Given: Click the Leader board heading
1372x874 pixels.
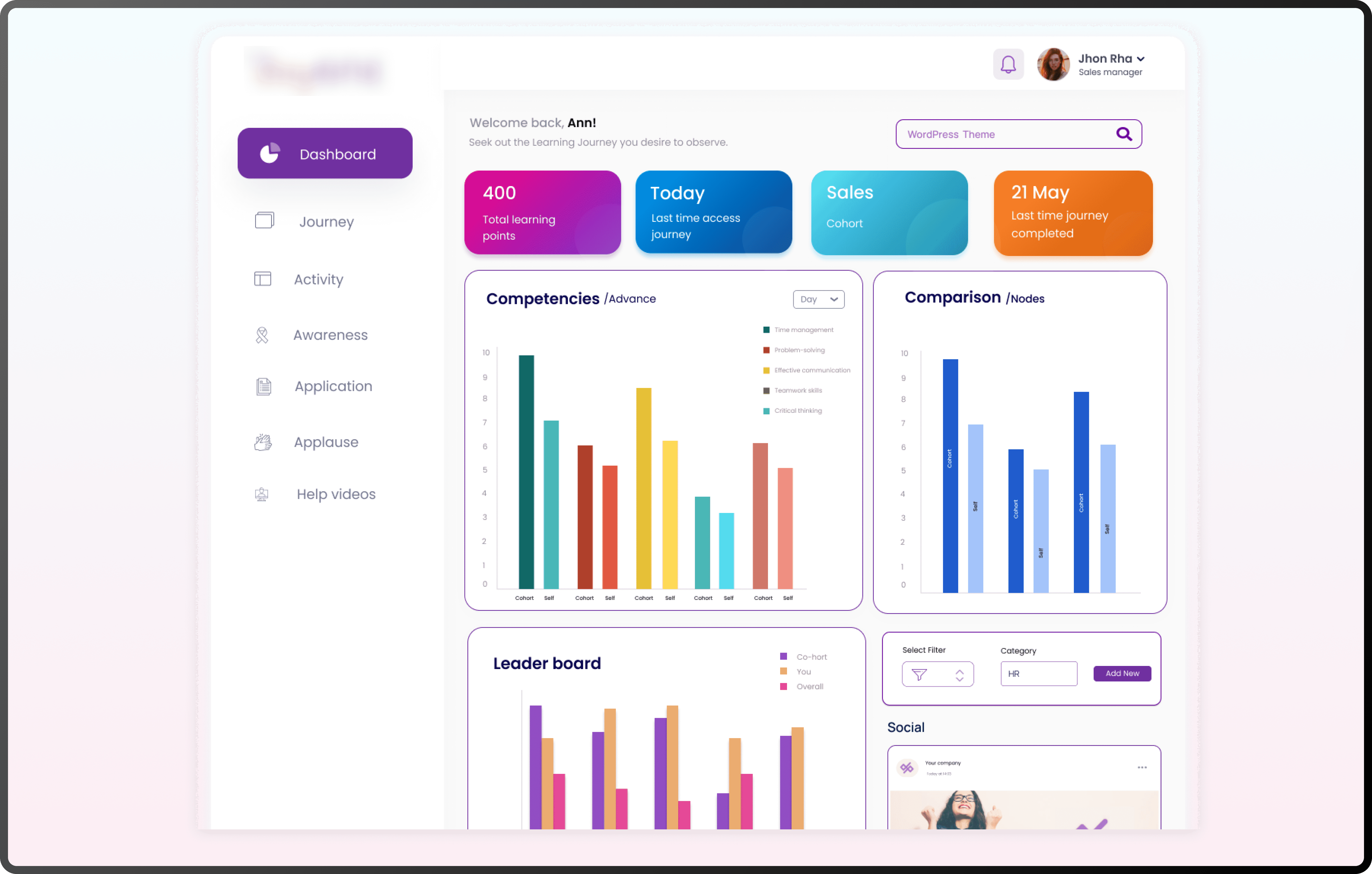Looking at the screenshot, I should pyautogui.click(x=547, y=663).
